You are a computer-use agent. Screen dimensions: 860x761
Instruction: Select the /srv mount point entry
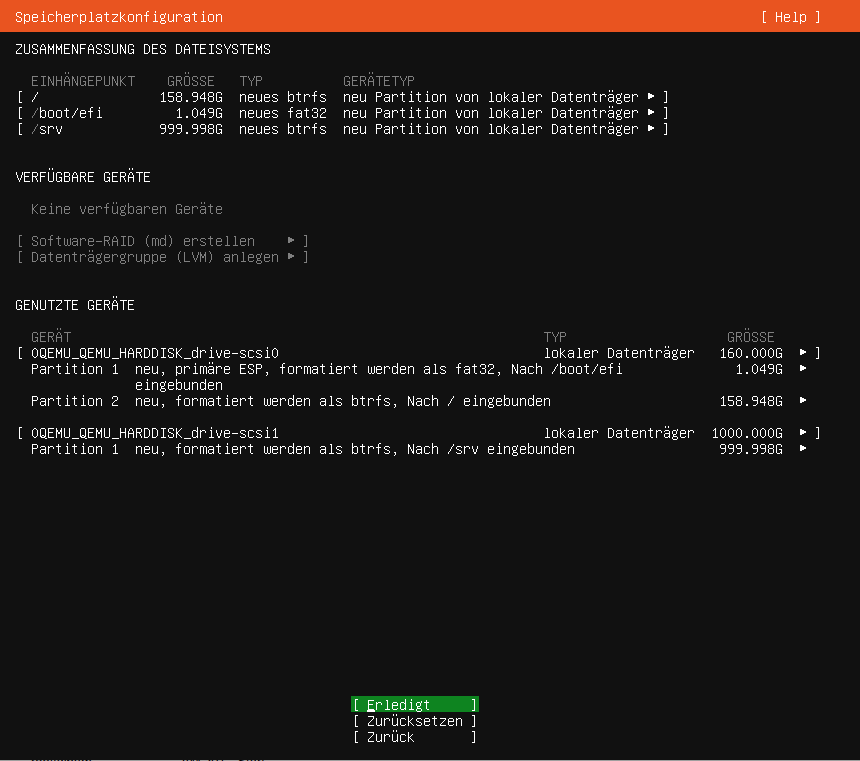[x=343, y=128]
